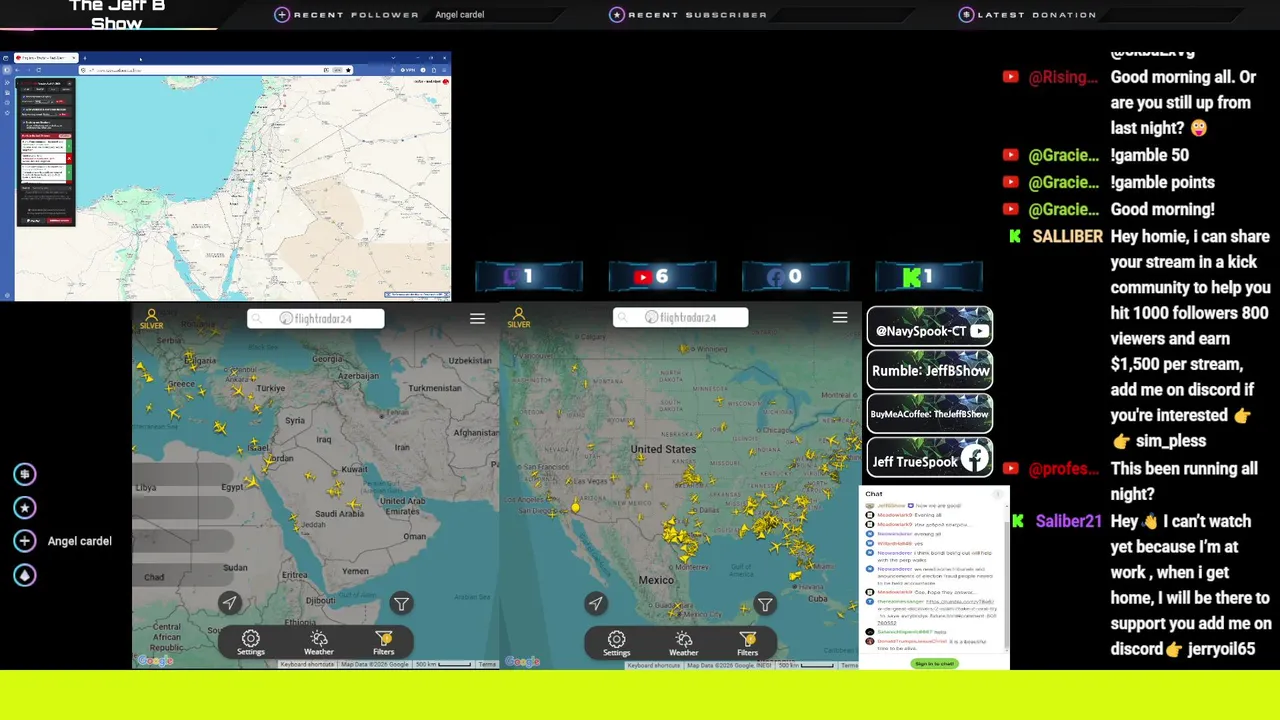Click the Kick viewer counter badge
Screen dimensions: 1280x720
tap(929, 277)
